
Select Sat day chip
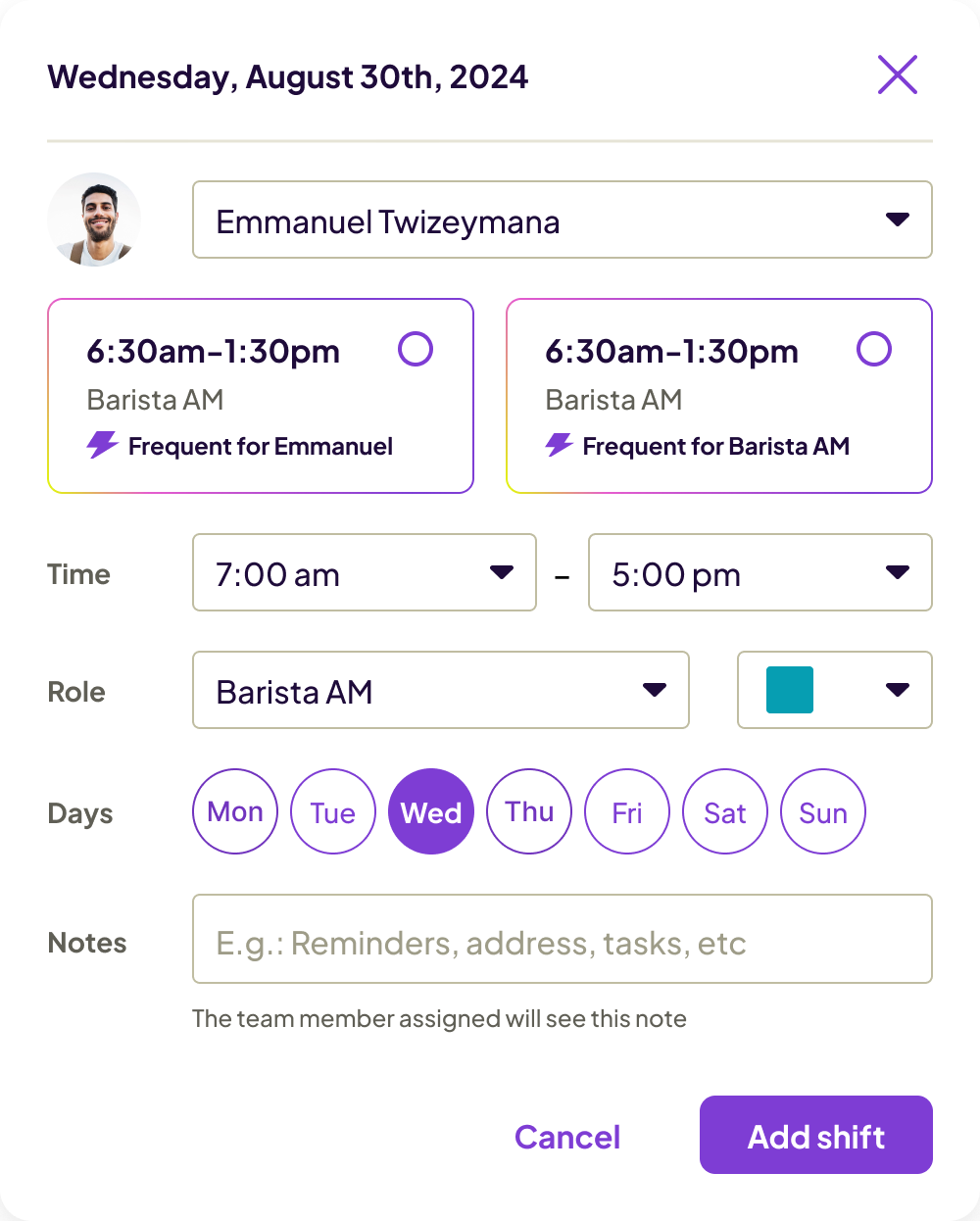pyautogui.click(x=725, y=811)
